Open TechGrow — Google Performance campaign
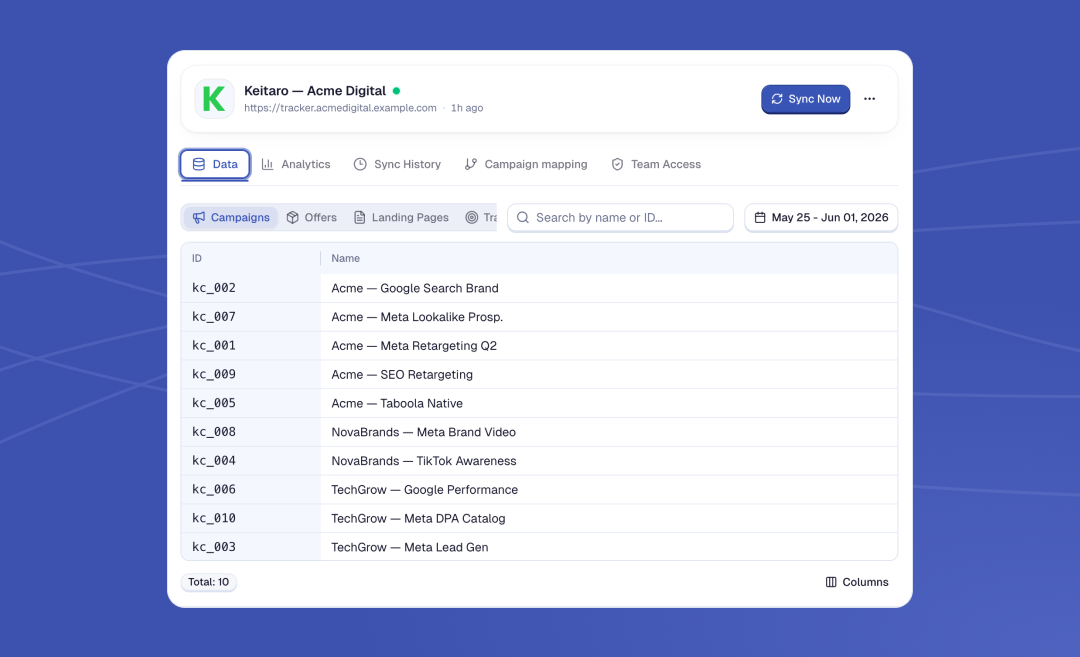1080x657 pixels. tap(424, 490)
